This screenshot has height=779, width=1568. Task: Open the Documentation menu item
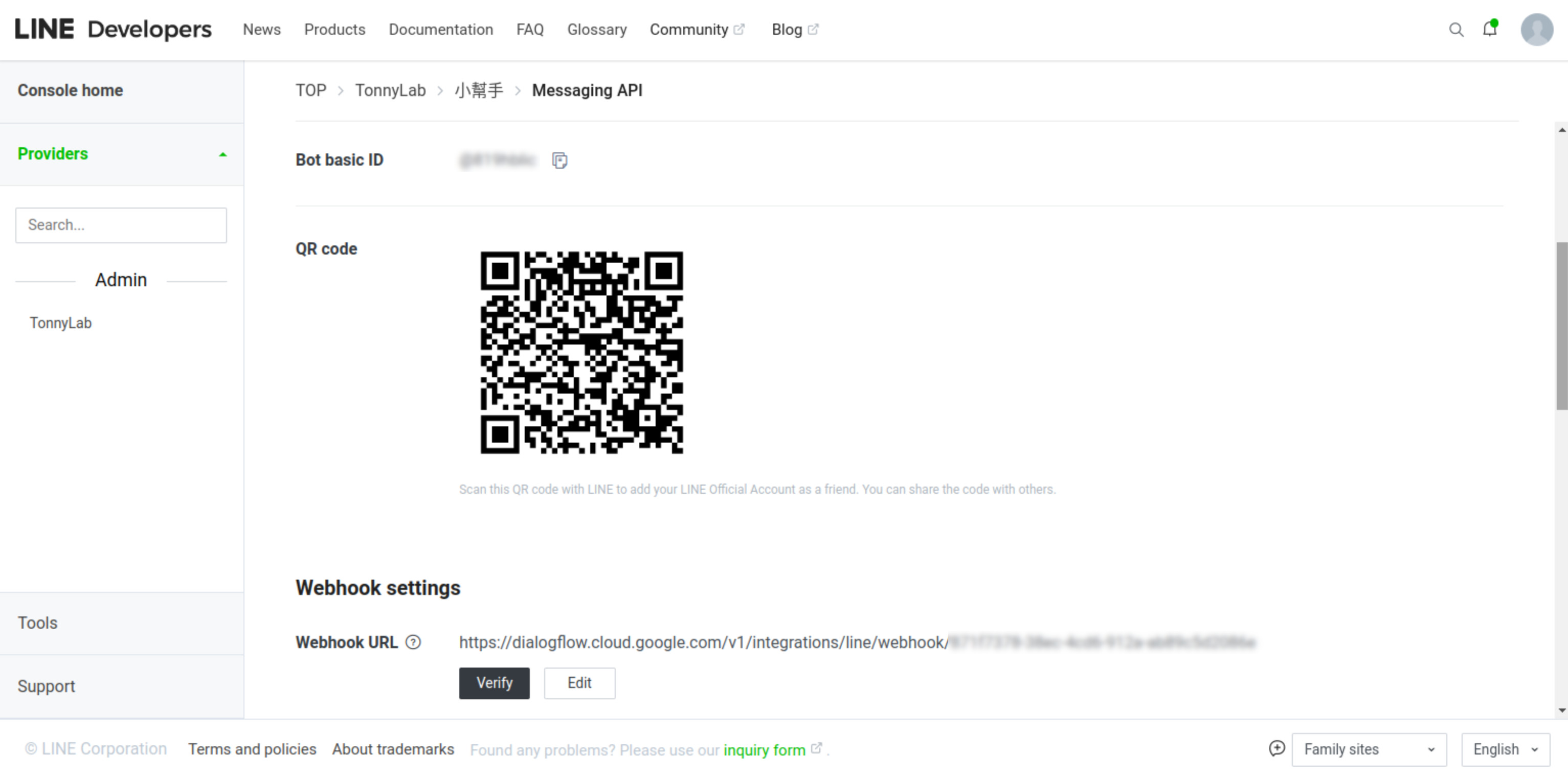[x=441, y=29]
